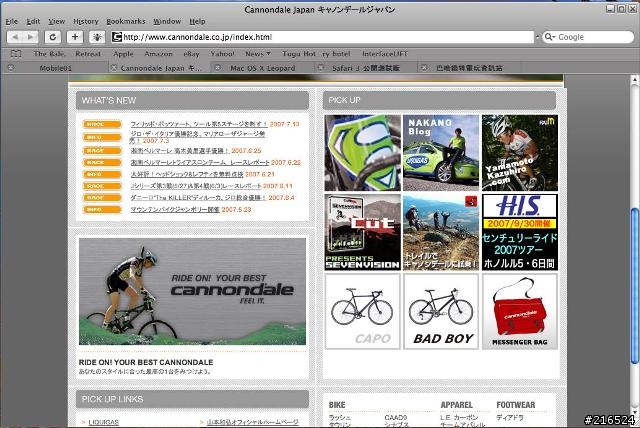Open the Window menu
Screen dimensions: 640x428
point(167,21)
